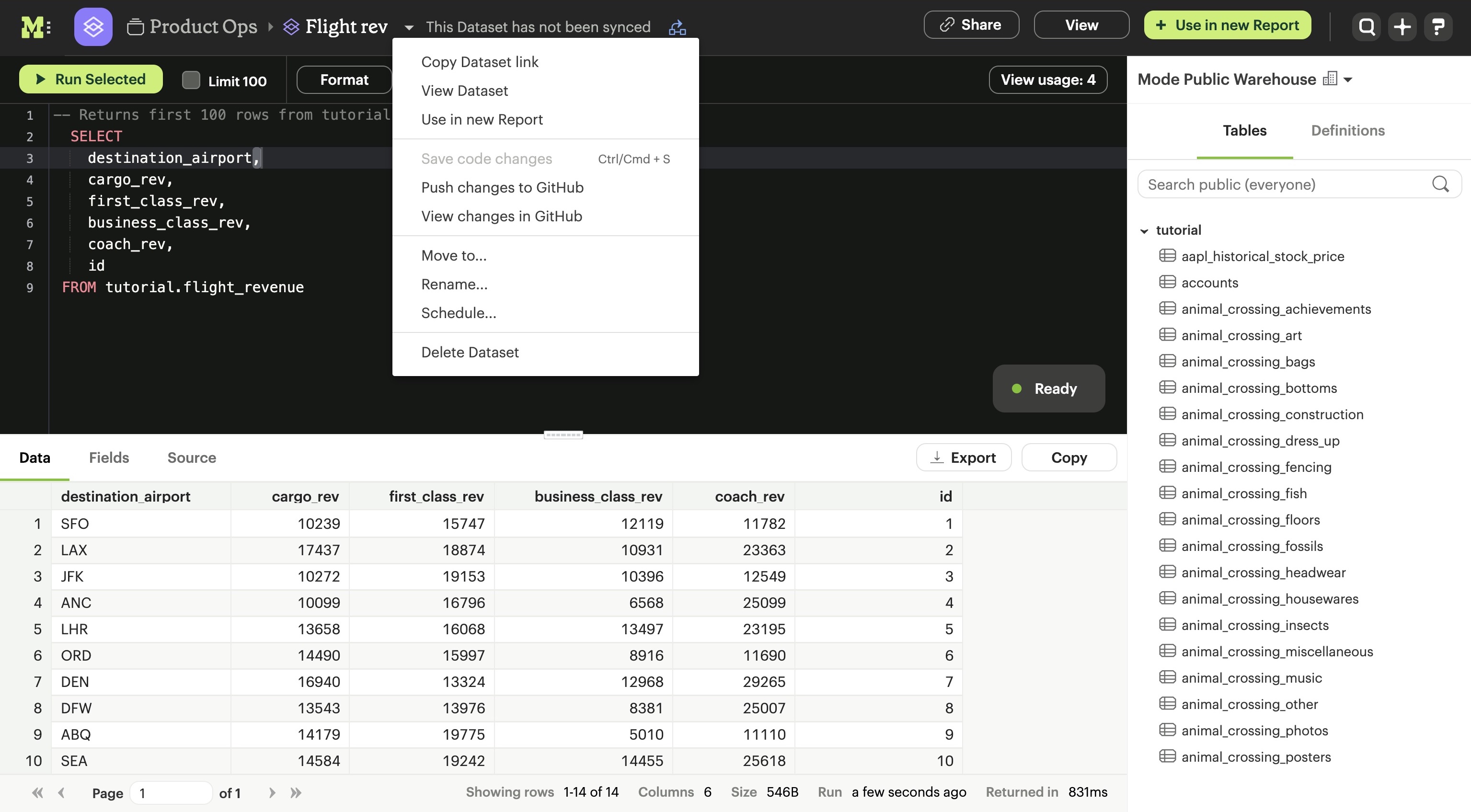Image resolution: width=1471 pixels, height=812 pixels.
Task: Click the table icon for animal_crossing_bags
Action: pos(1167,361)
